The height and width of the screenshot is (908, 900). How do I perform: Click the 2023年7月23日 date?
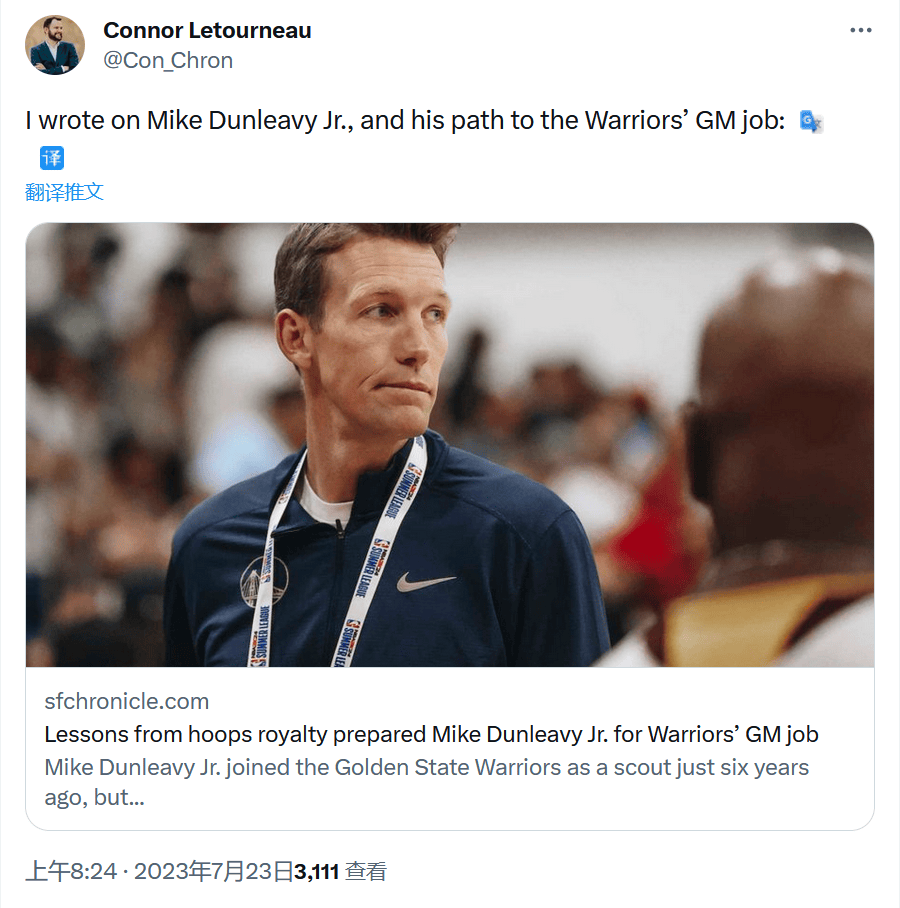213,871
